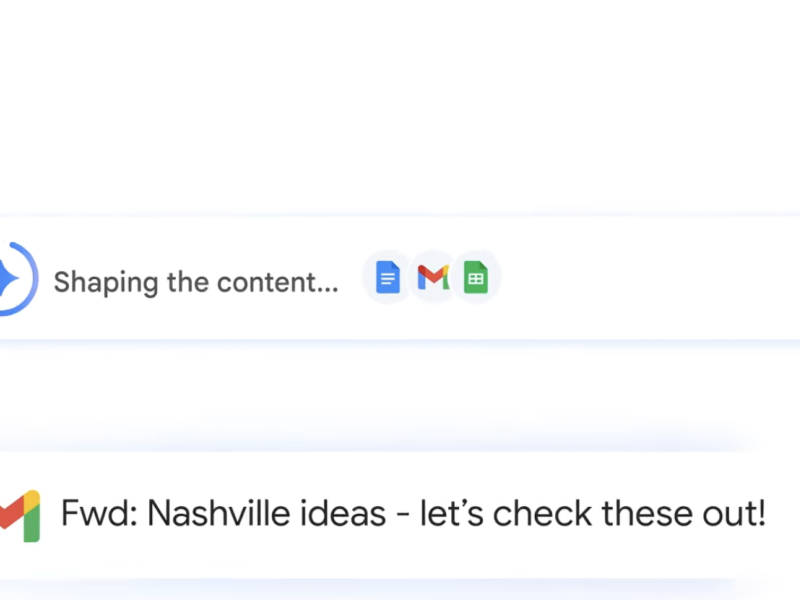Open the Google Docs source icon
This screenshot has height=600, width=800.
coord(388,278)
